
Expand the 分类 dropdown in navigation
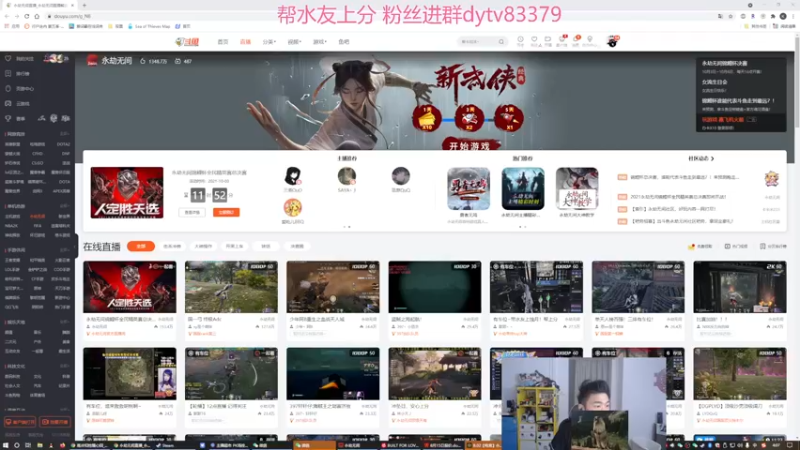pyautogui.click(x=269, y=42)
